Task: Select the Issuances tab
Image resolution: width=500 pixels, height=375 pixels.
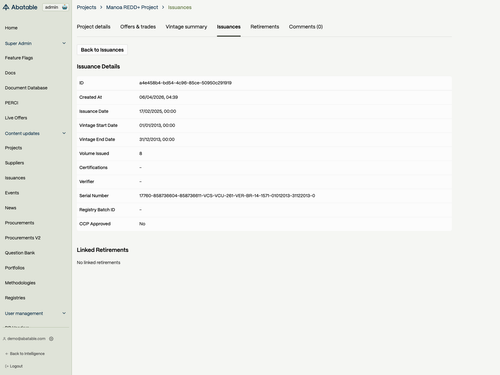Action: click(229, 27)
